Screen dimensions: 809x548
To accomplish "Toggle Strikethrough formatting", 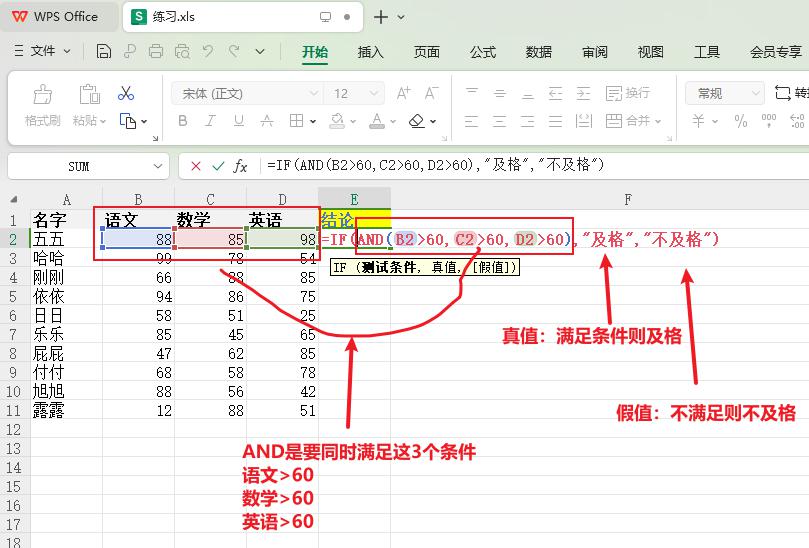I will click(267, 121).
